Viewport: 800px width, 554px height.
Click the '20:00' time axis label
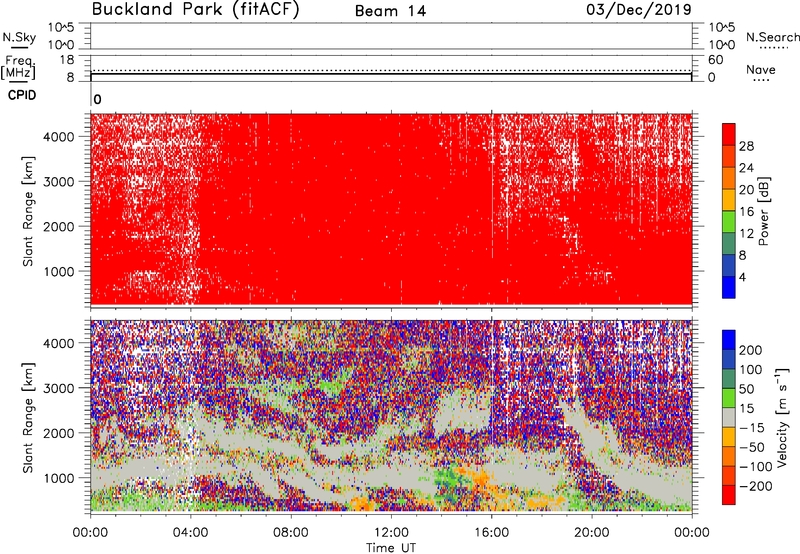pos(591,533)
